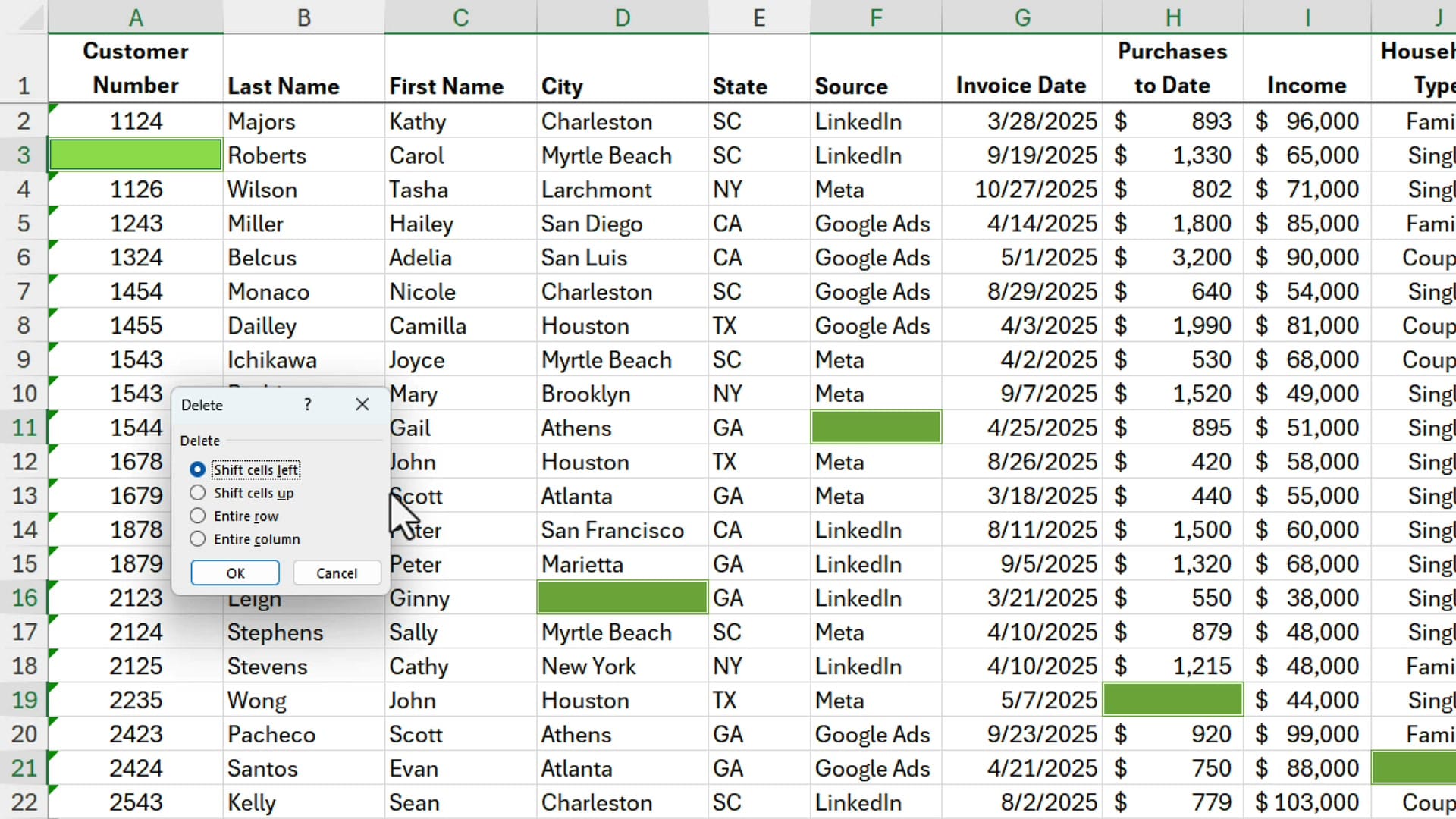Cancel the Delete dialog
Image resolution: width=1456 pixels, height=819 pixels.
[x=336, y=573]
